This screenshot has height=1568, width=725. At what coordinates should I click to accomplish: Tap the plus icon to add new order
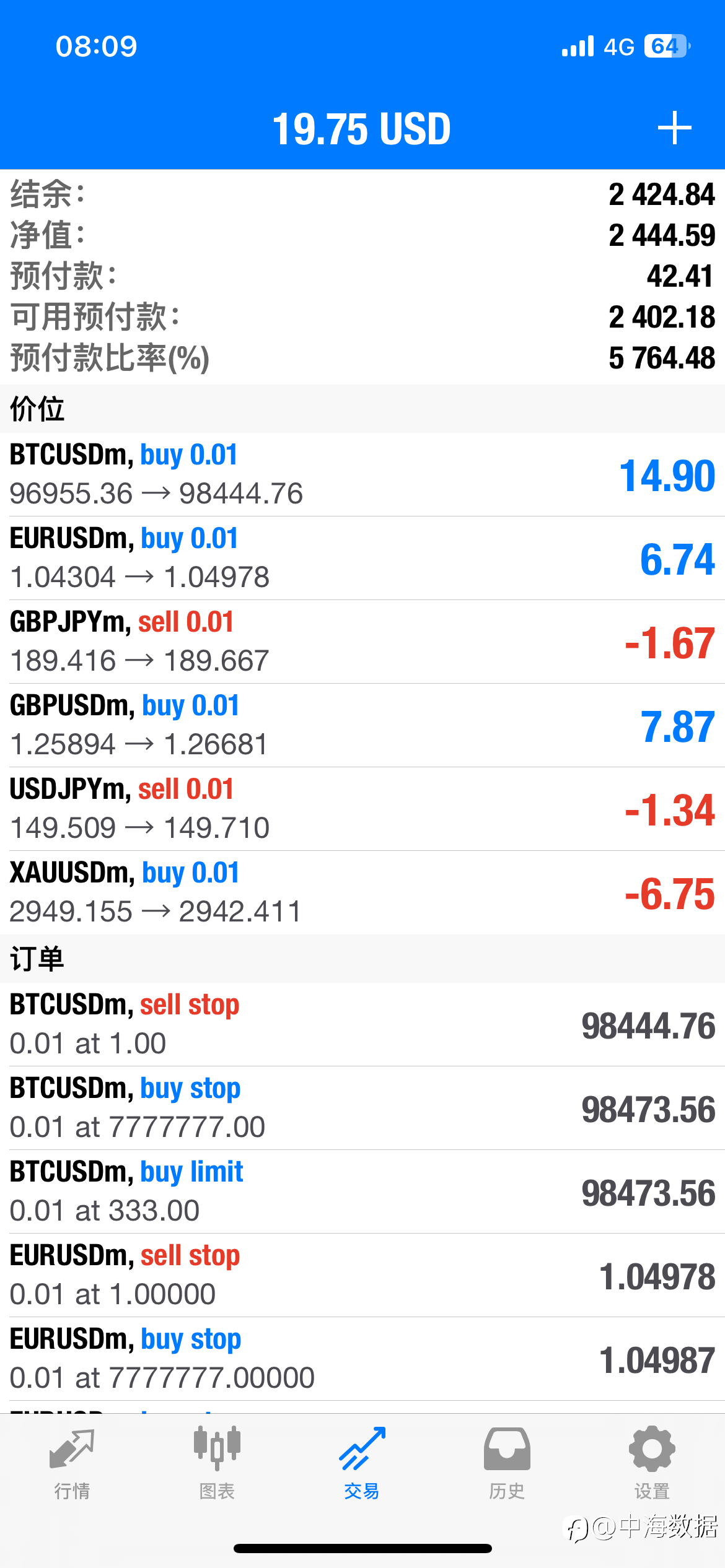coord(674,128)
